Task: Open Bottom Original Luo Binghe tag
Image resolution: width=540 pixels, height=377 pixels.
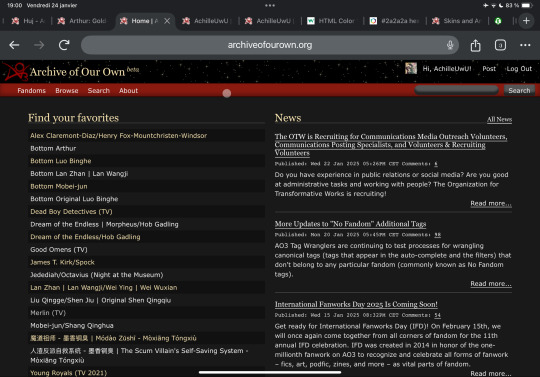Action: [x=74, y=199]
